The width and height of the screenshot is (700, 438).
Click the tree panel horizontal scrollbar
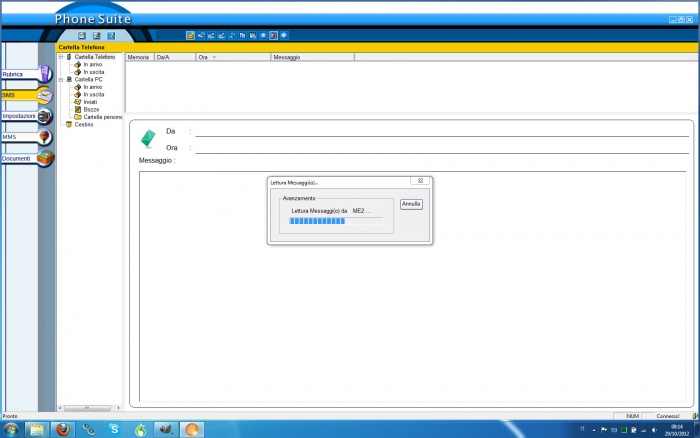pyautogui.click(x=87, y=408)
